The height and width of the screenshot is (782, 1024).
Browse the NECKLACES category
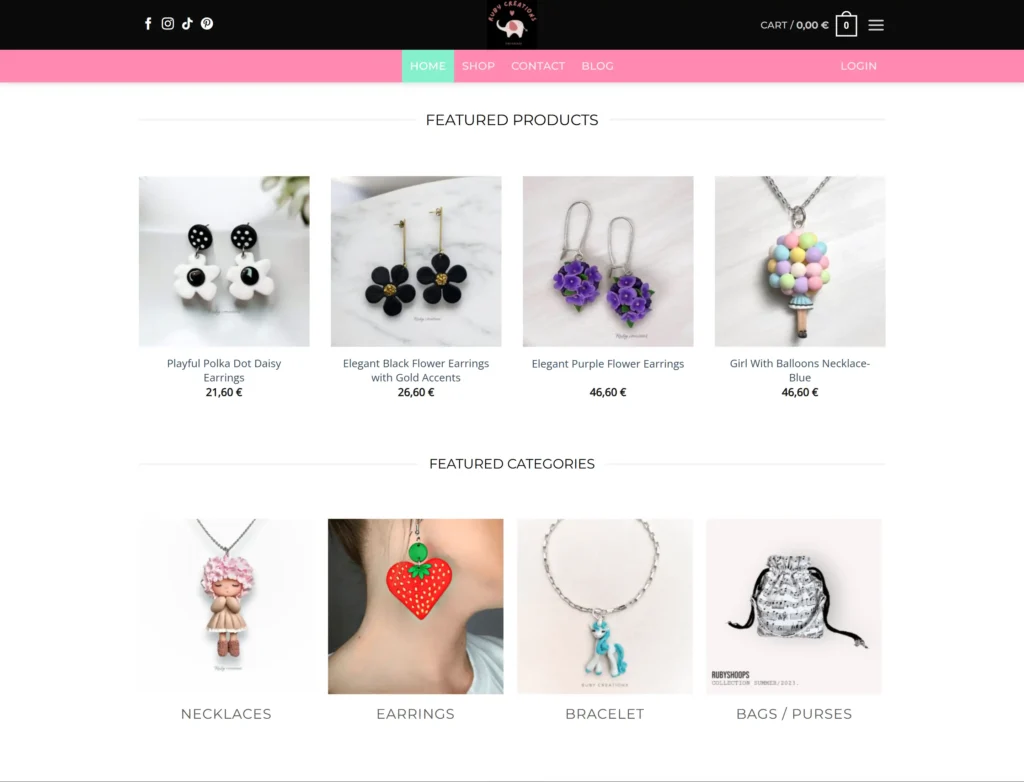tap(226, 714)
